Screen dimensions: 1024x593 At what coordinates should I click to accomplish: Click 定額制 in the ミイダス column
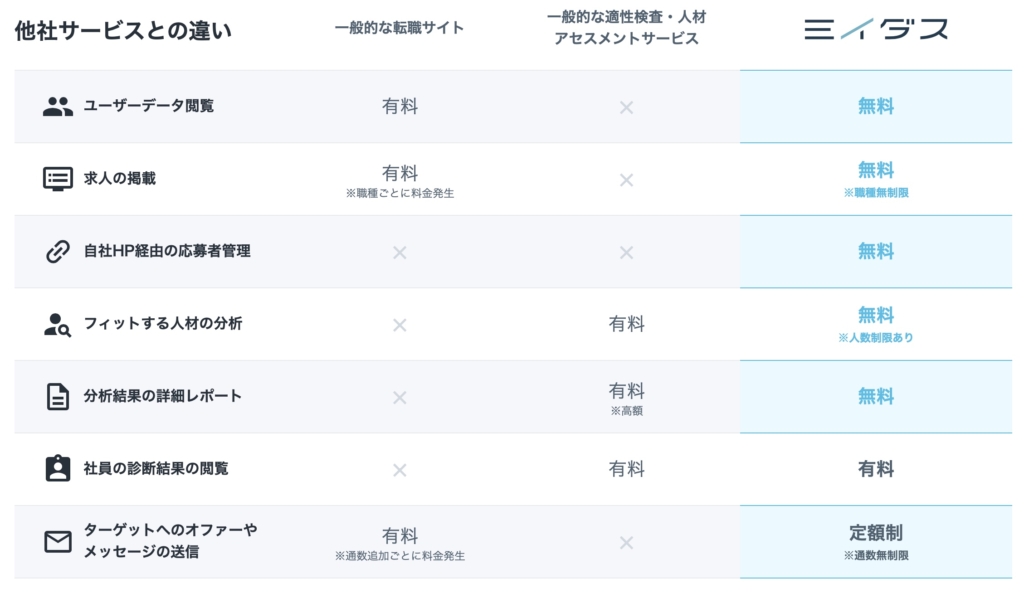(x=876, y=533)
